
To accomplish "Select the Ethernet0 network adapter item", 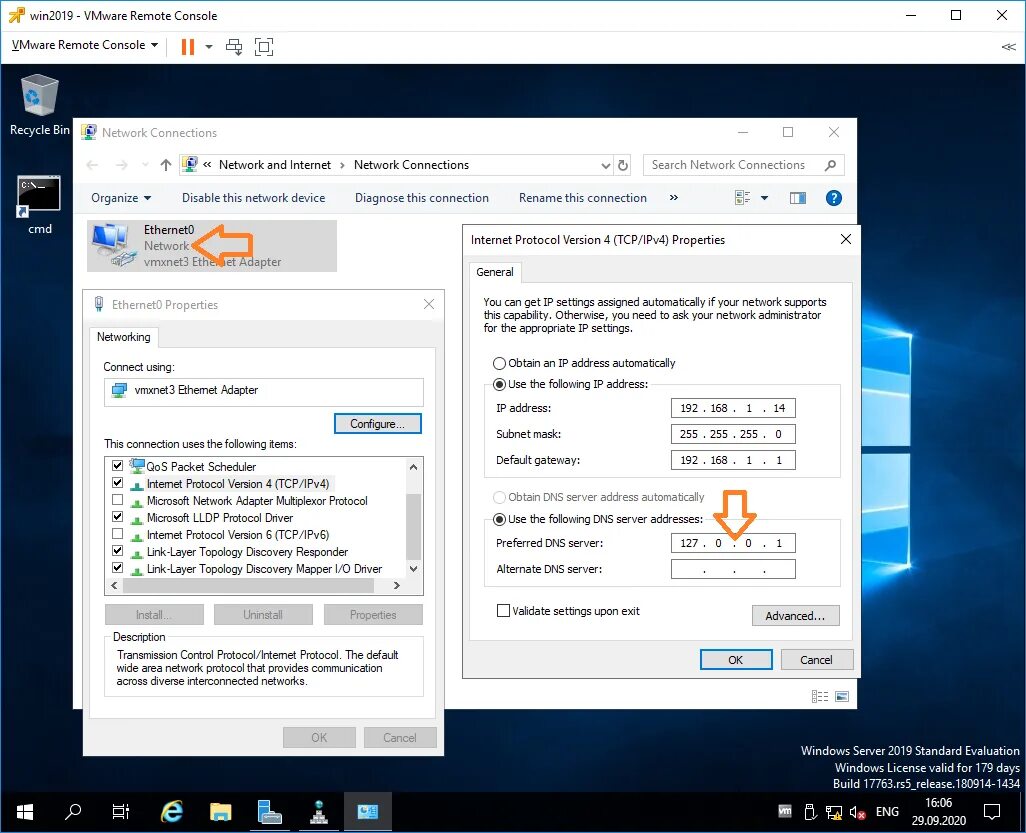I will pos(212,245).
